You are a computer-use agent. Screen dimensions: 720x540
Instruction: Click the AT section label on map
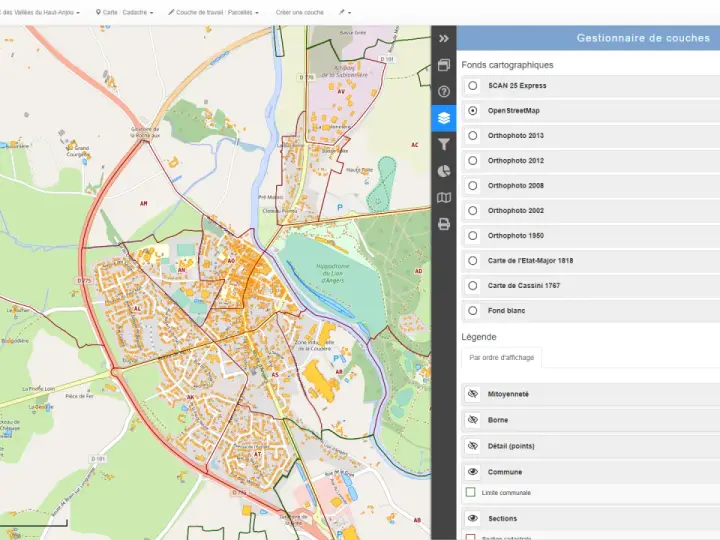click(257, 454)
